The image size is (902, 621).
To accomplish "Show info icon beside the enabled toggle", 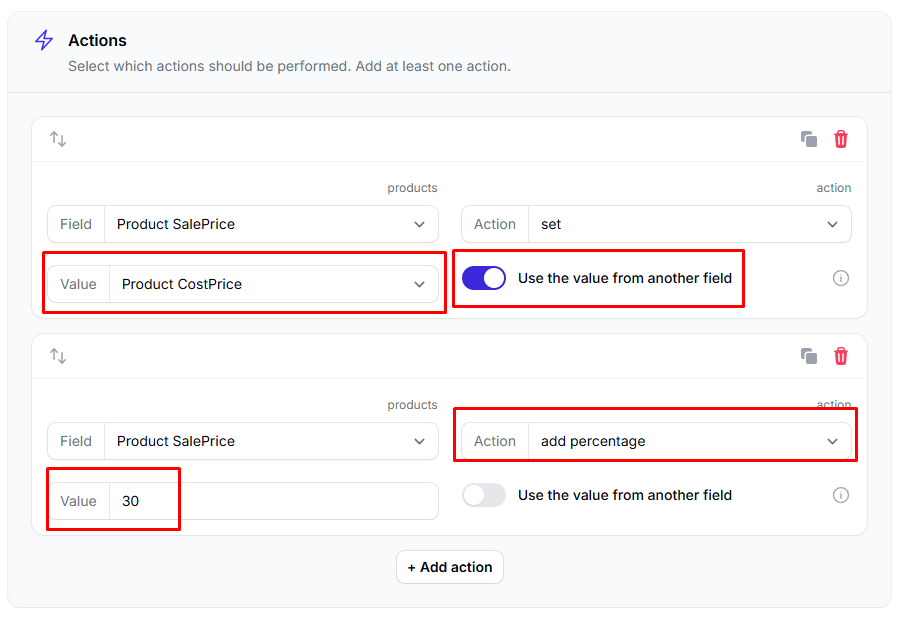I will point(841,278).
